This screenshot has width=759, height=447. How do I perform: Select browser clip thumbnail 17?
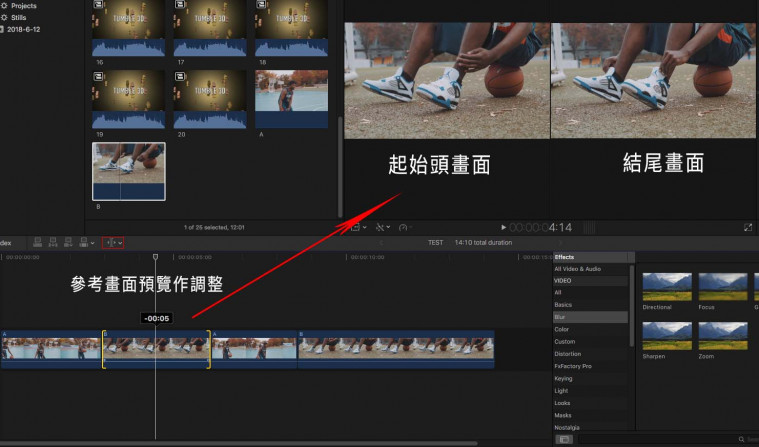click(x=210, y=28)
